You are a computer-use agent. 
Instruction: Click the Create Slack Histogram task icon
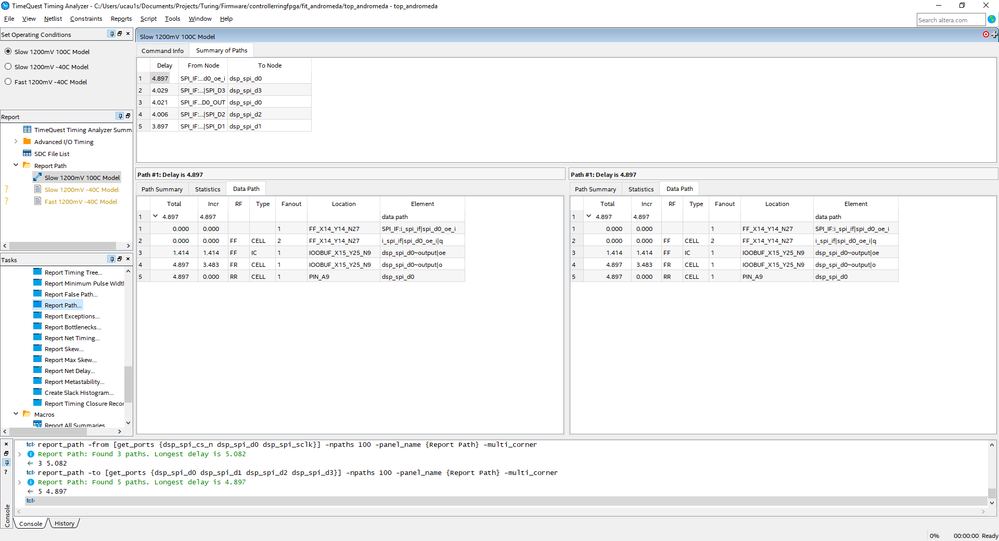pos(37,393)
